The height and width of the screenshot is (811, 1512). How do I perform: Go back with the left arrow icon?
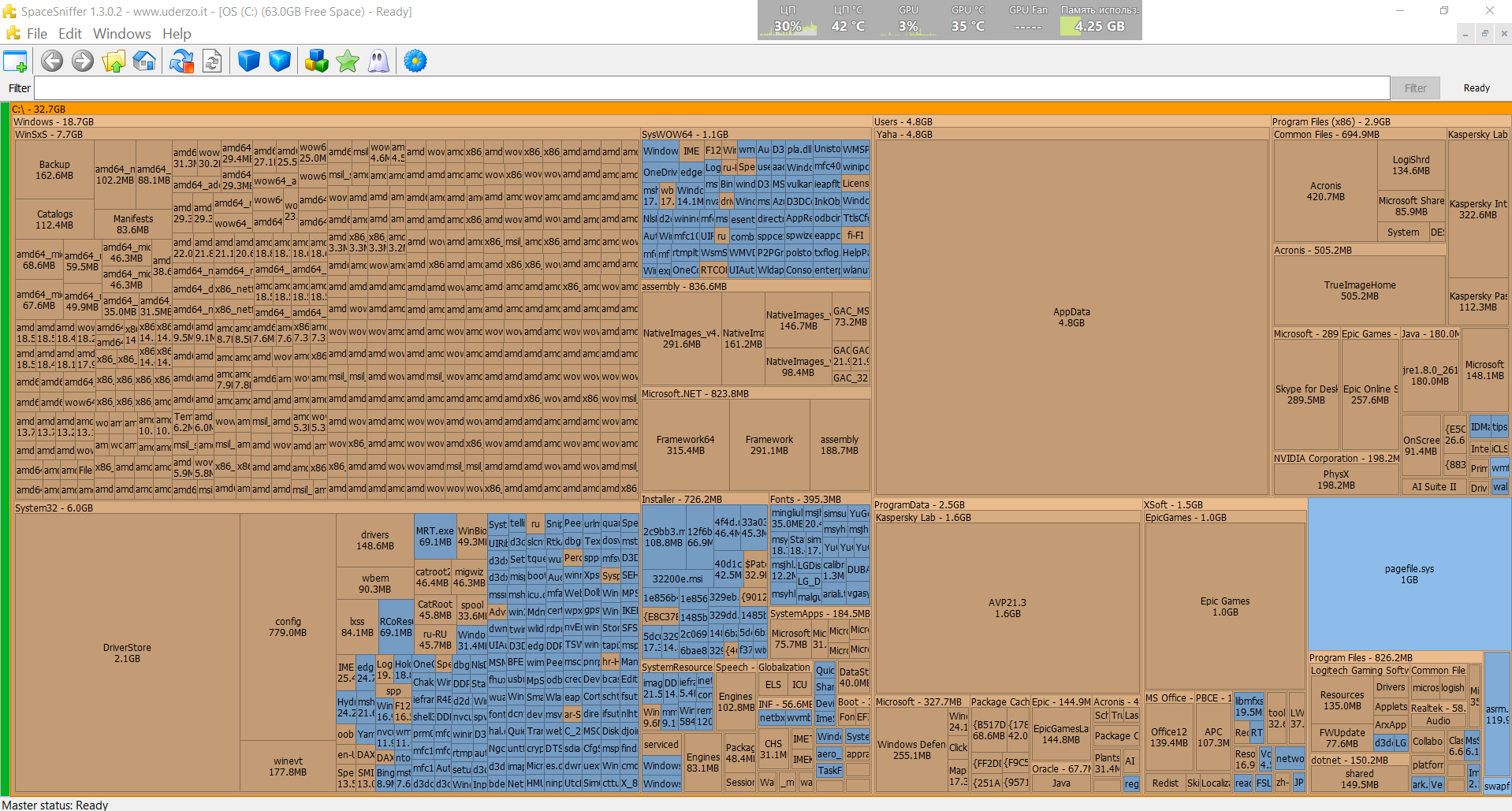(52, 61)
